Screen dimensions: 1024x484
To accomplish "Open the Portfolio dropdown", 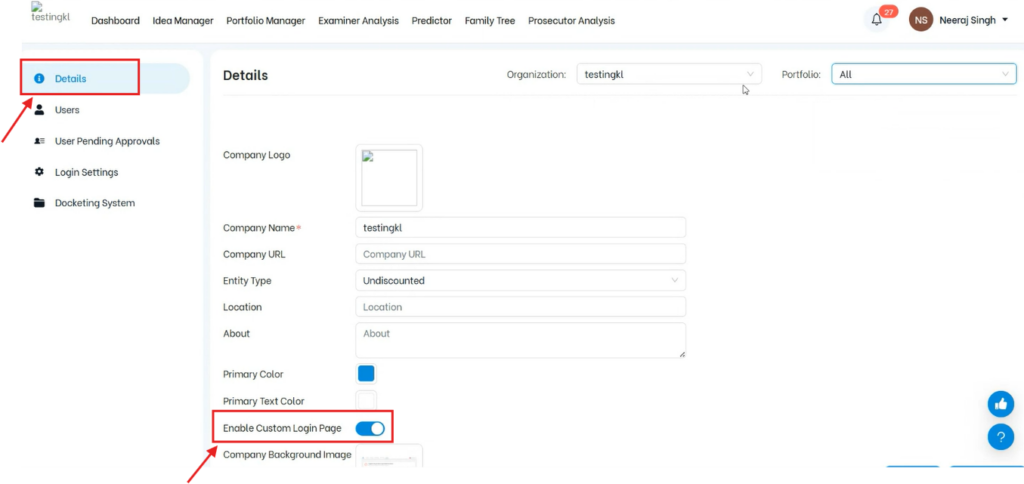I will 923,74.
